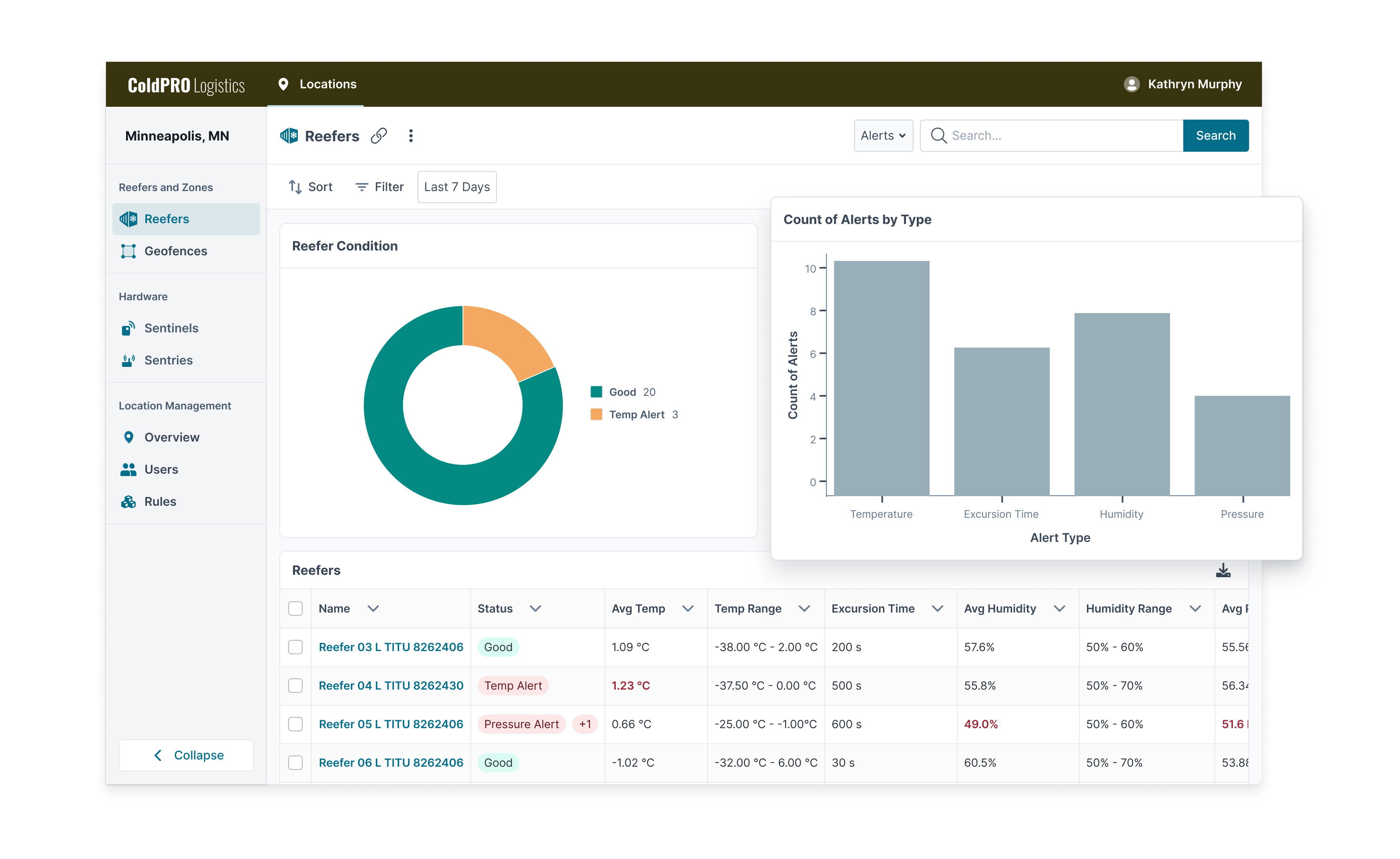The height and width of the screenshot is (859, 1400).
Task: Select the checkbox for Reefer 04 L TITU 8262430
Action: coord(295,685)
